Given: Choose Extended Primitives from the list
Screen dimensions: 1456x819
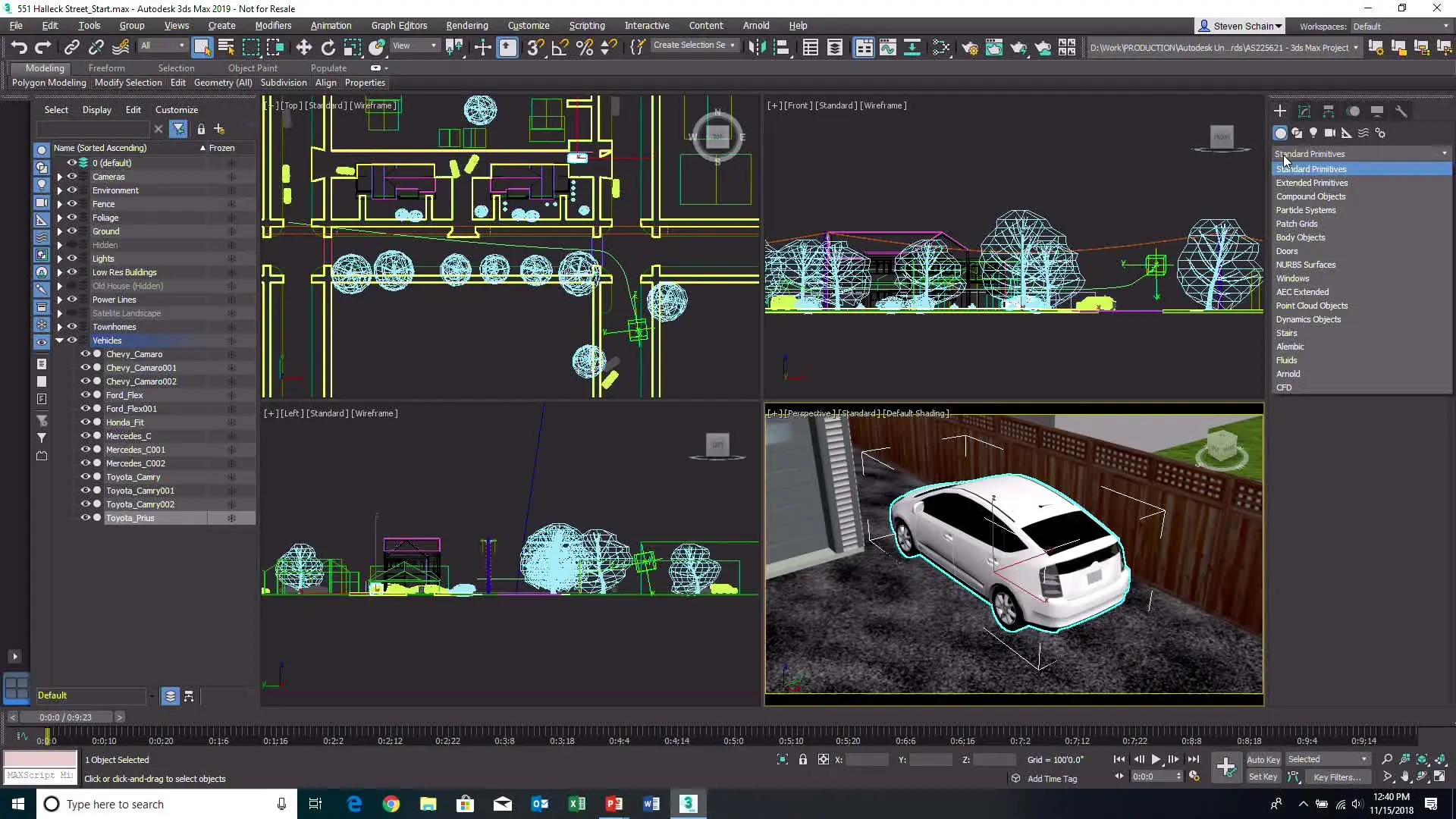Looking at the screenshot, I should point(1361,183).
